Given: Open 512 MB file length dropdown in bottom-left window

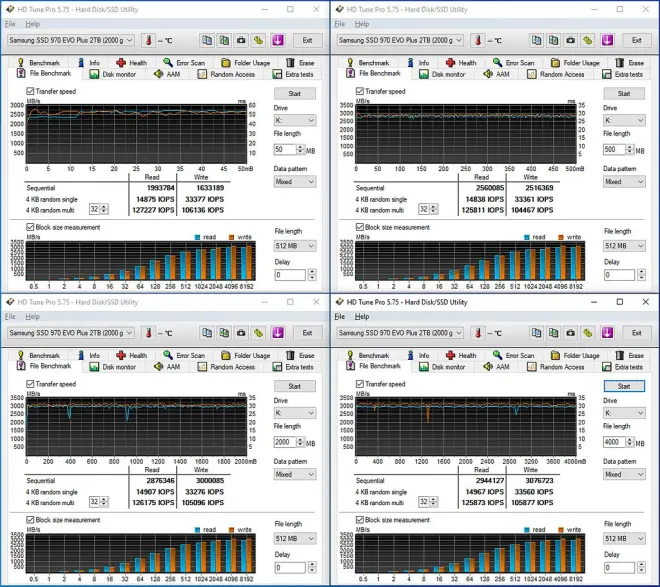Looking at the screenshot, I should coord(294,538).
